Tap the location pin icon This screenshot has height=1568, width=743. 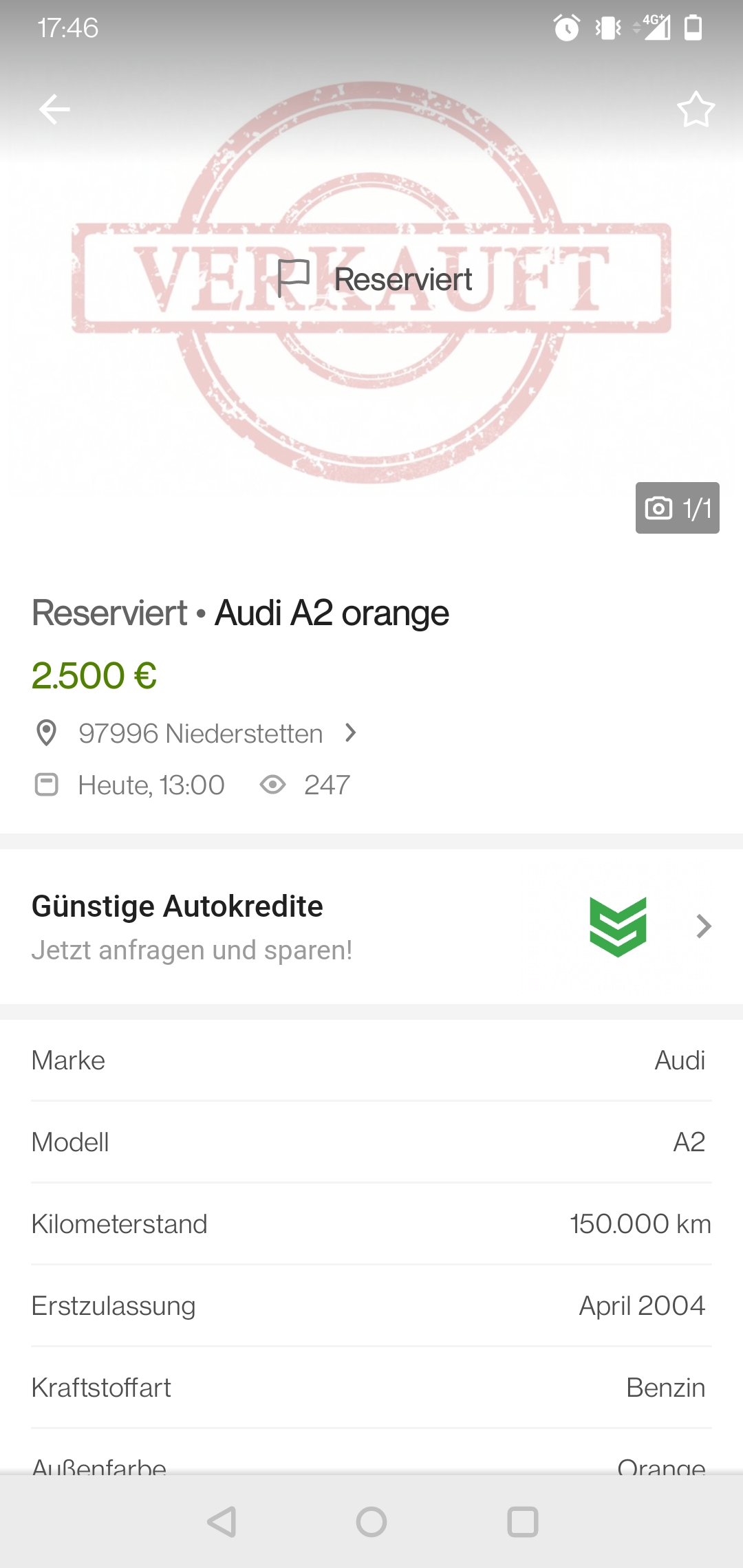tap(46, 733)
